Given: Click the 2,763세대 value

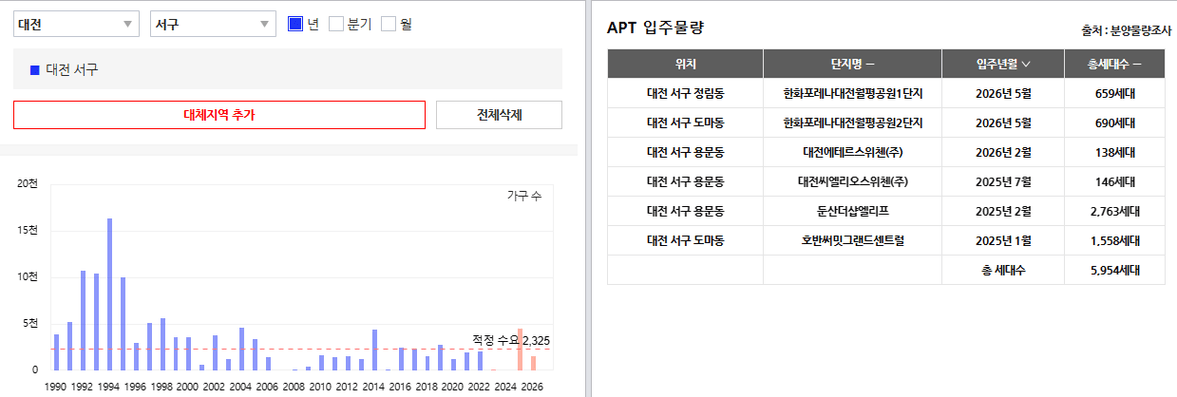Looking at the screenshot, I should pos(1114,212).
